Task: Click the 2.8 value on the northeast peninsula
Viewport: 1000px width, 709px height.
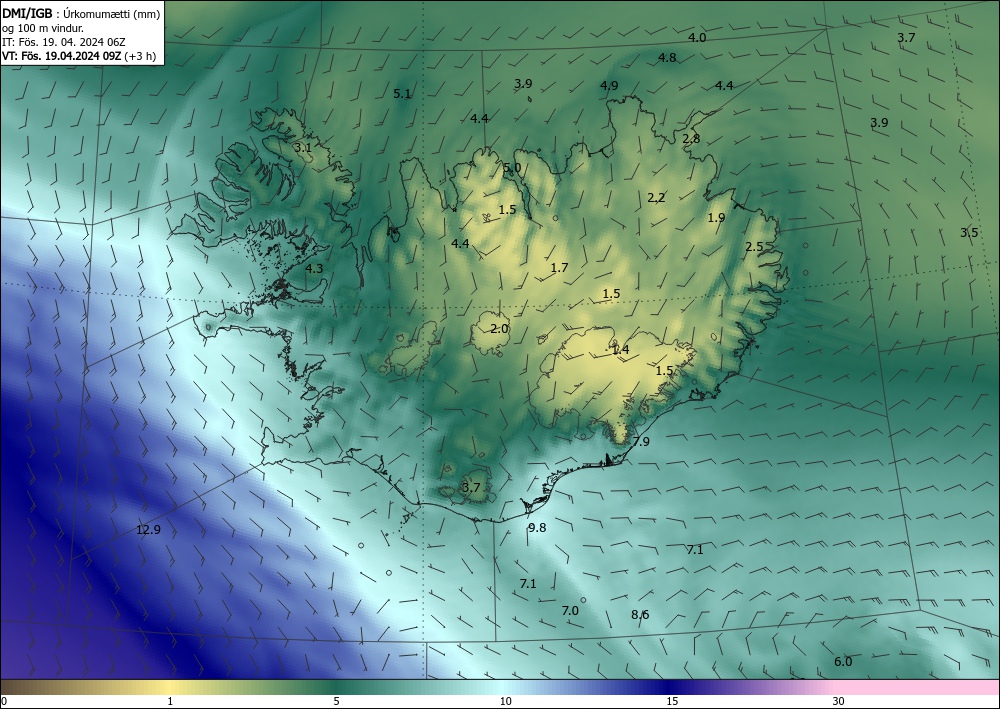Action: tap(691, 138)
